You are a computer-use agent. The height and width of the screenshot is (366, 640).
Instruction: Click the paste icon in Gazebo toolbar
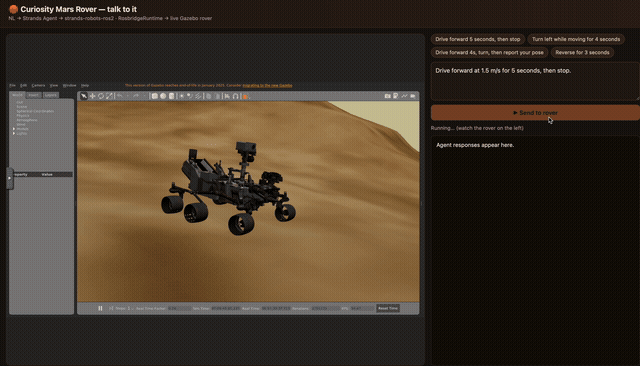click(x=218, y=96)
